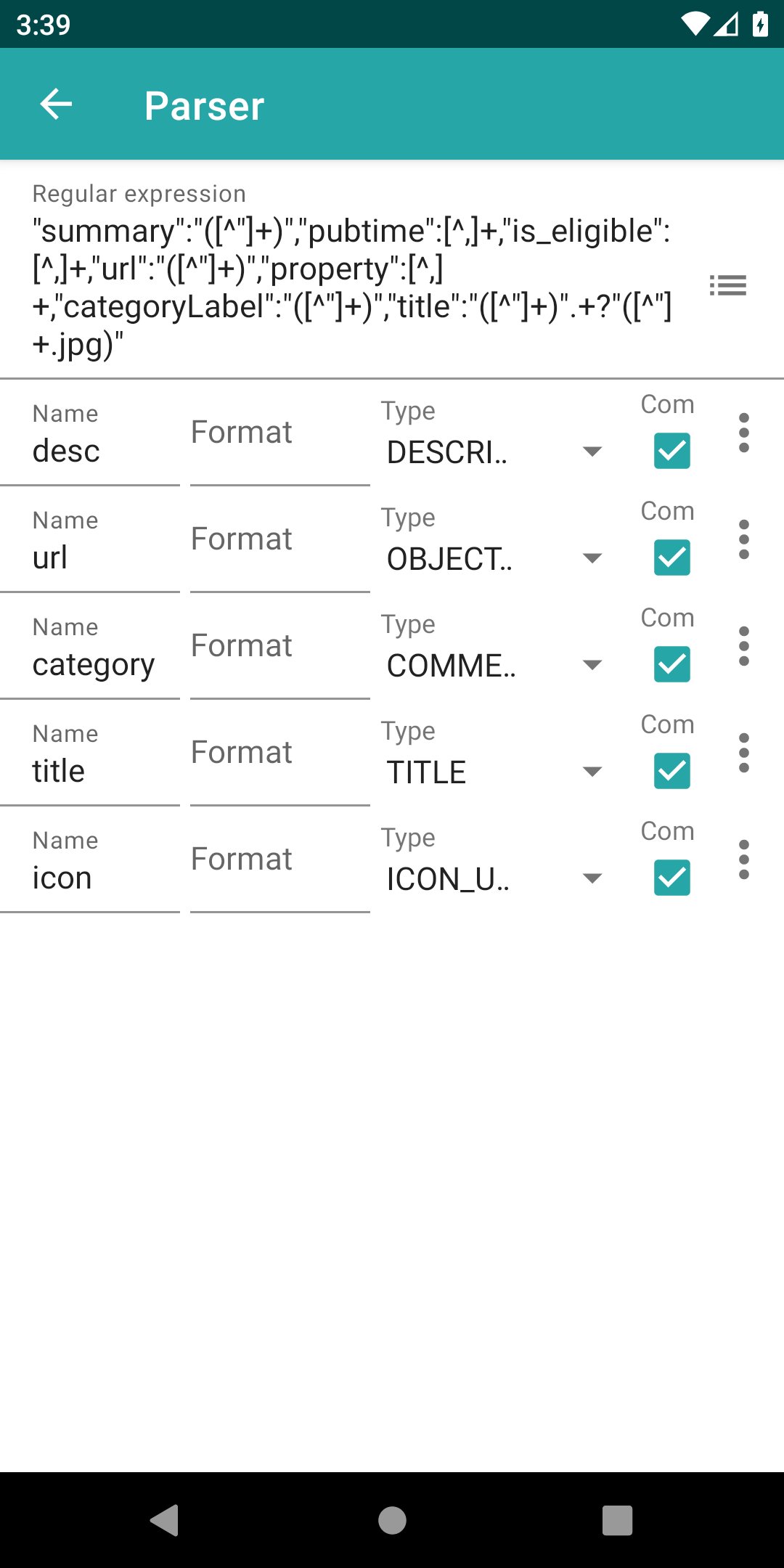Open the OBJECT.. type dropdown
The image size is (784, 1568).
click(x=494, y=559)
